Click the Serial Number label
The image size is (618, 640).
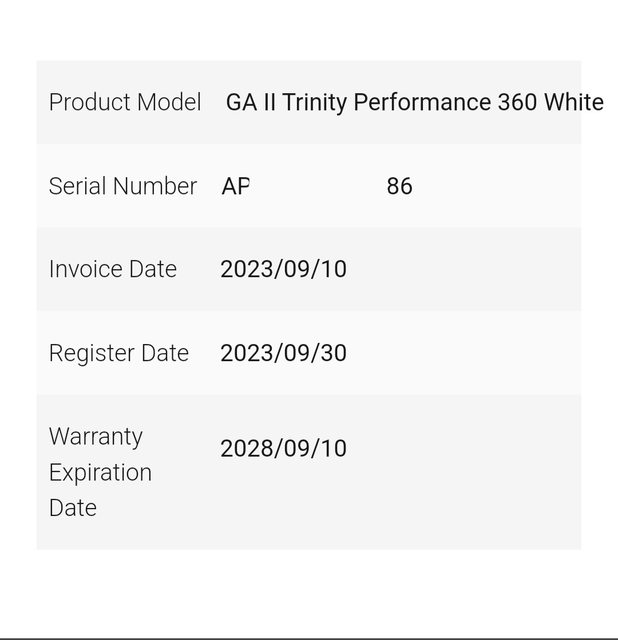[x=123, y=186]
